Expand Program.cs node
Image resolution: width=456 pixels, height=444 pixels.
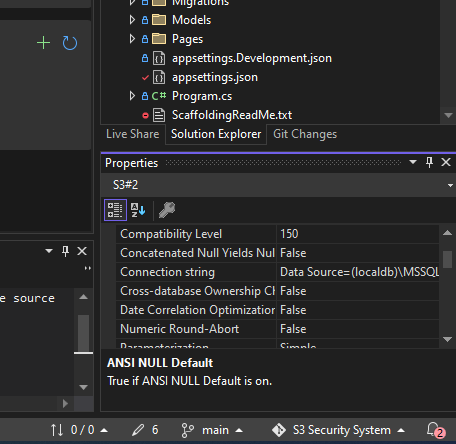pos(132,96)
